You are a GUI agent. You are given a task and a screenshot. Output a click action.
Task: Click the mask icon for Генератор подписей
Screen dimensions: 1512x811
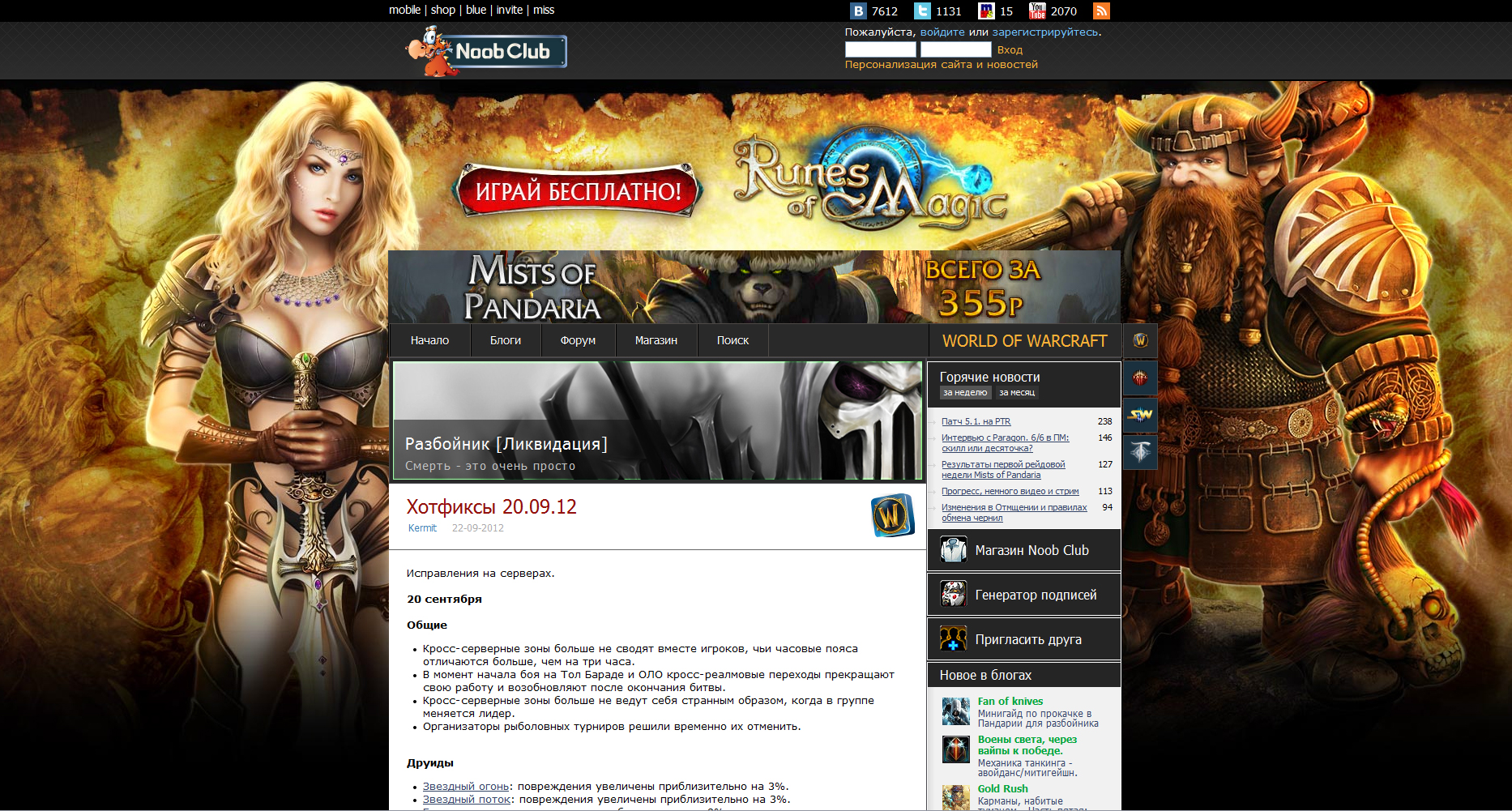954,595
